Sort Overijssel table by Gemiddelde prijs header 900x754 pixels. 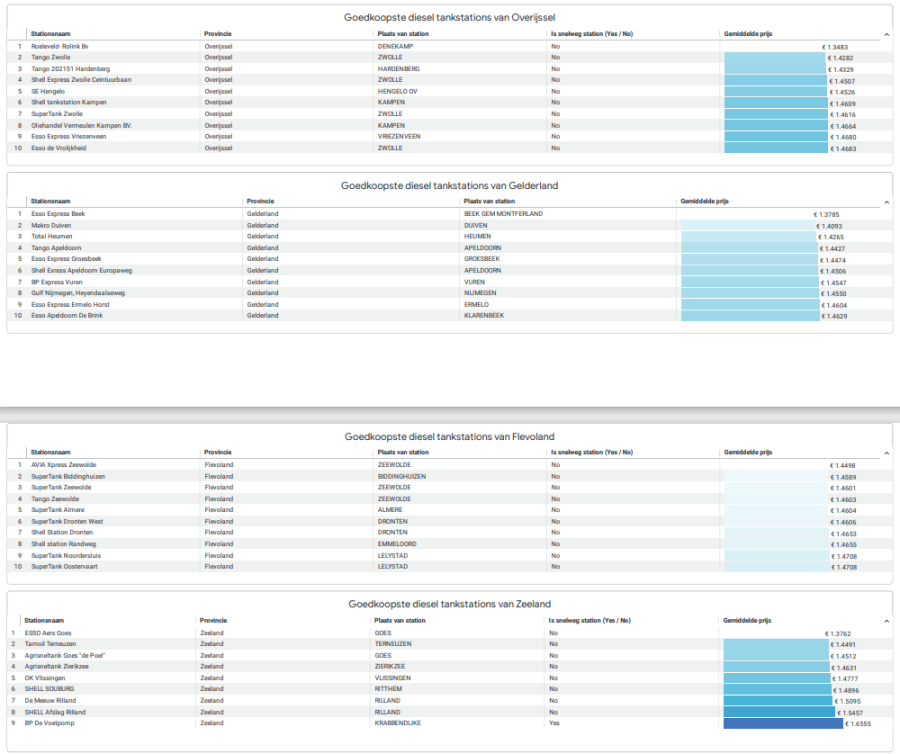click(x=748, y=34)
